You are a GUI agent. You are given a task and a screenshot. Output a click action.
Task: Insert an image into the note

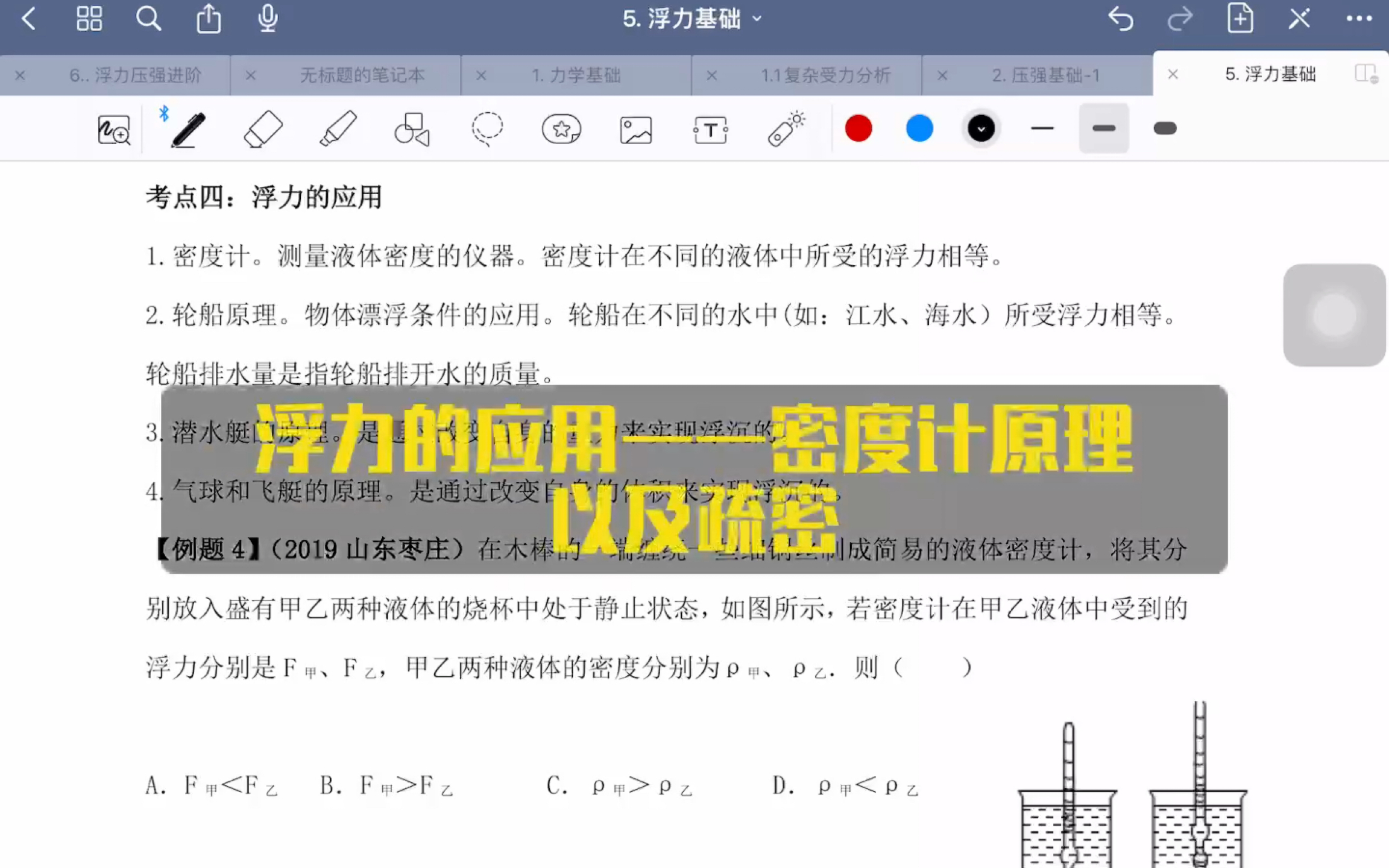635,128
